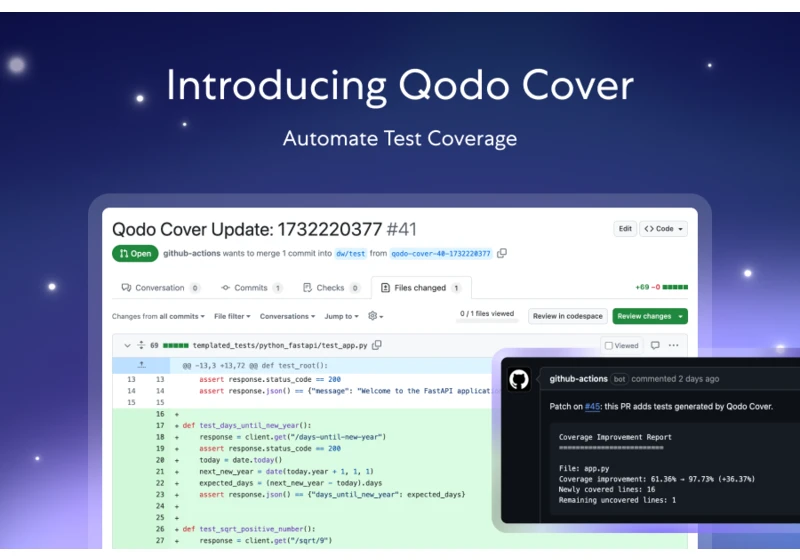The width and height of the screenshot is (800, 560).
Task: Switch to the Checks tab
Action: click(331, 288)
